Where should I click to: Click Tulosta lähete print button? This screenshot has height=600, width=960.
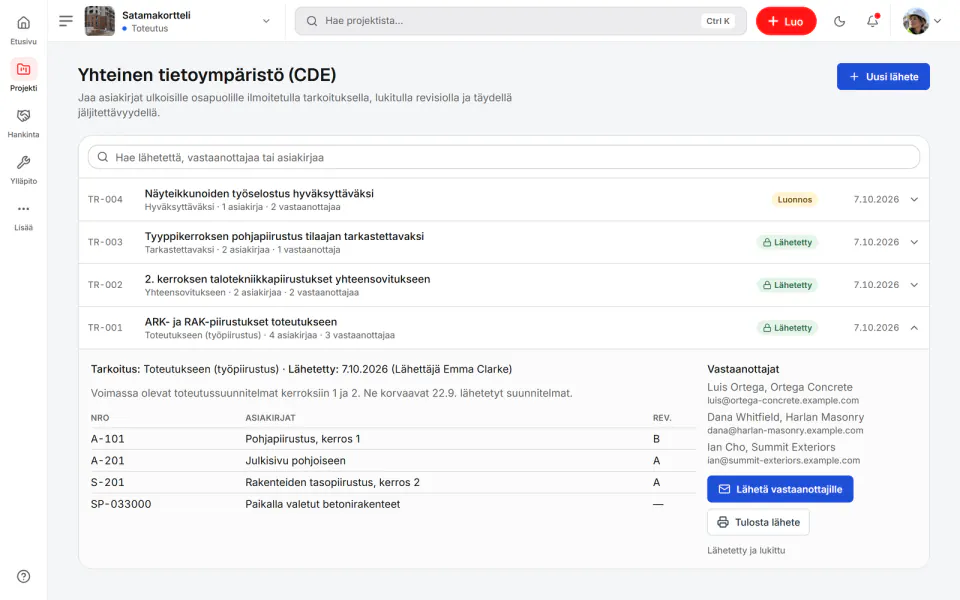click(758, 522)
